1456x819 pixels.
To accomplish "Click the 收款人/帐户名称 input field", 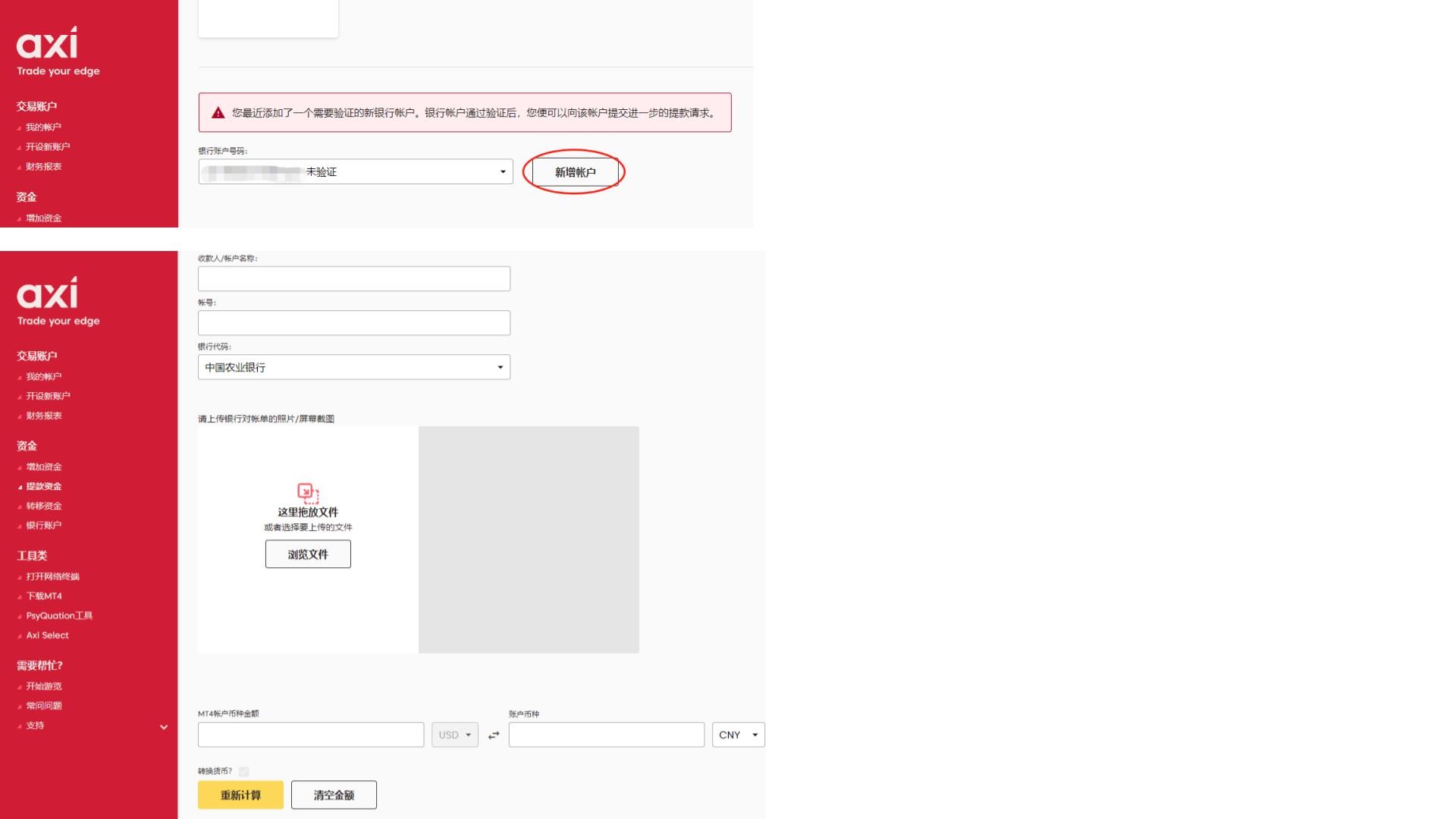I will [353, 279].
